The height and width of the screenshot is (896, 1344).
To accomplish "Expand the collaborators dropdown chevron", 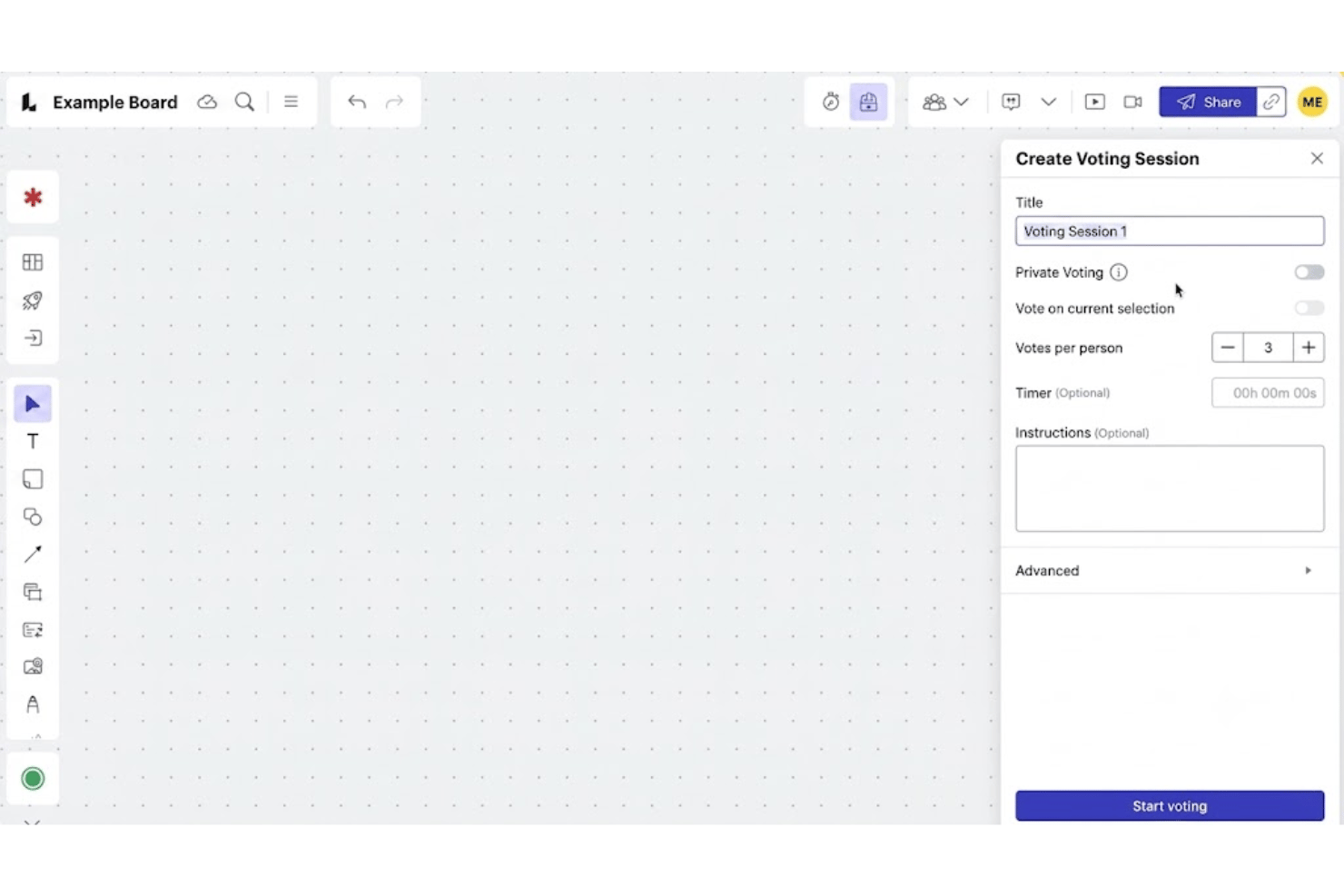I will [x=961, y=102].
